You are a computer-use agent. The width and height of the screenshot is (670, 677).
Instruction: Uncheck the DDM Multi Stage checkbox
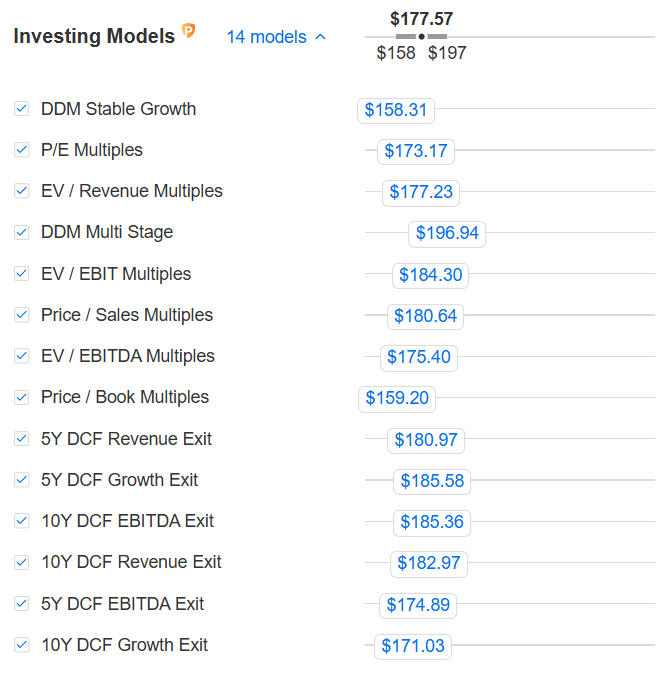coord(22,232)
